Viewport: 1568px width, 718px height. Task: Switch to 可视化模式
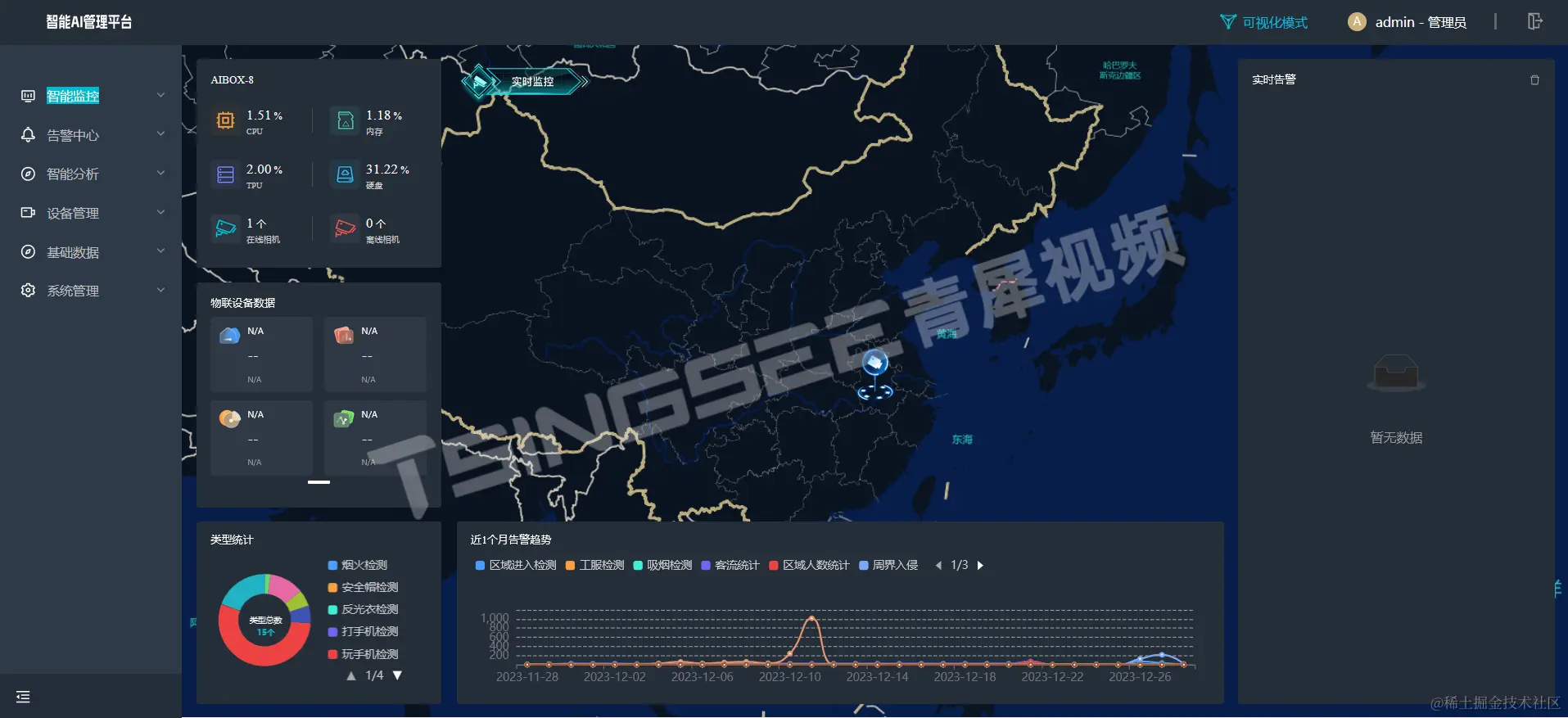1263,22
